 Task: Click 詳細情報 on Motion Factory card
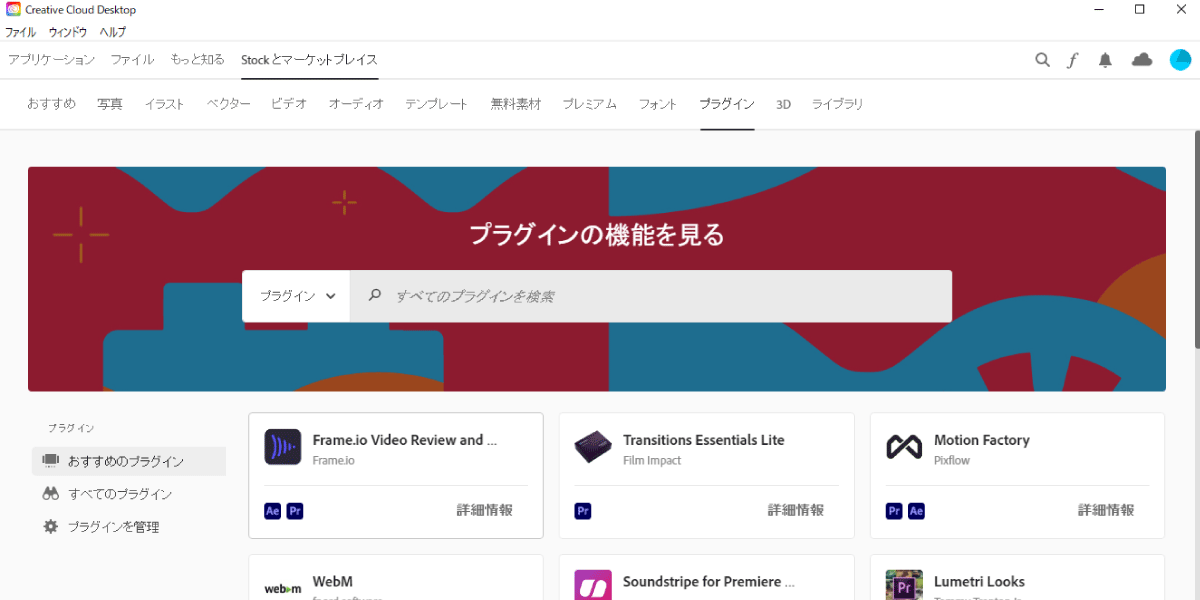coord(1106,510)
